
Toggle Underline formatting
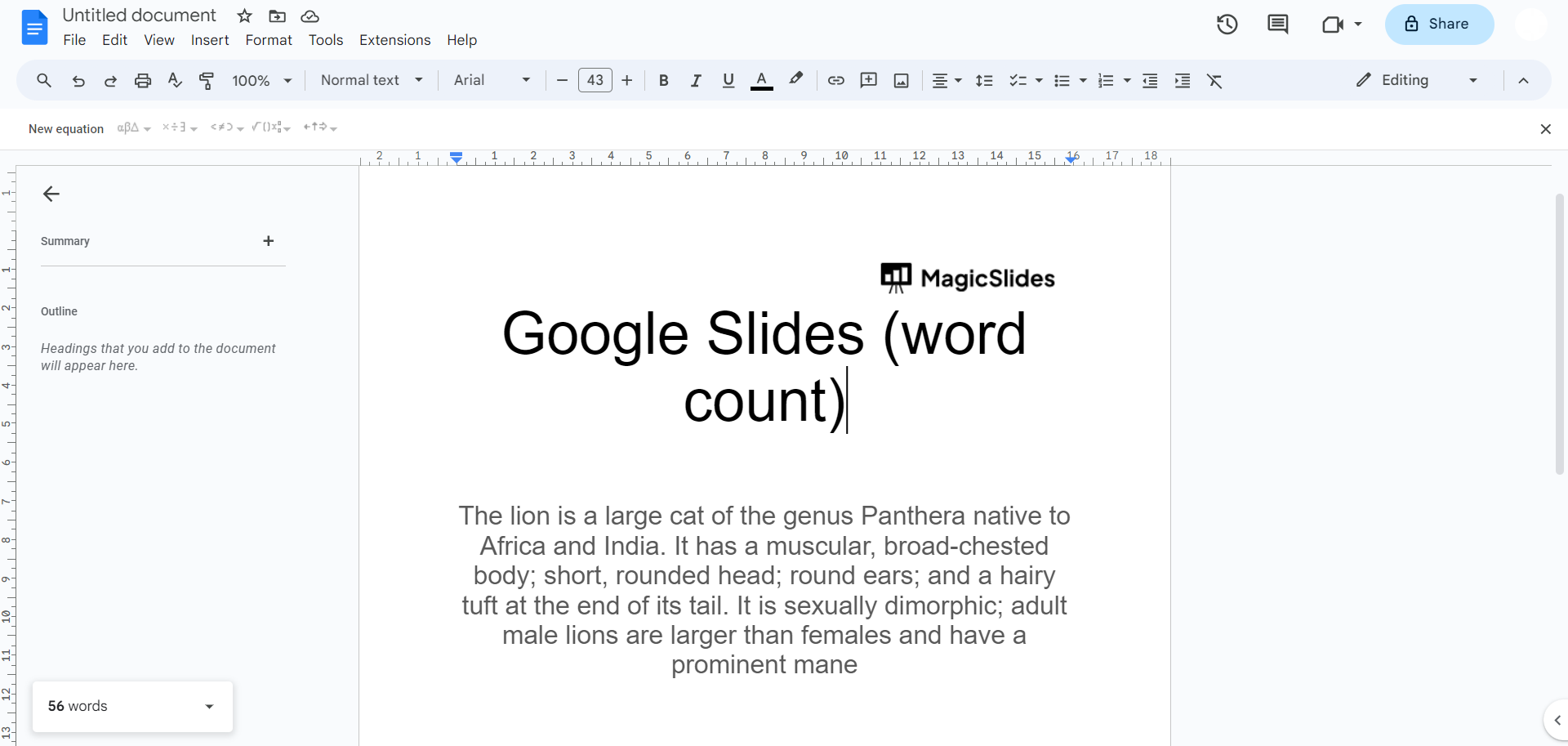point(728,80)
